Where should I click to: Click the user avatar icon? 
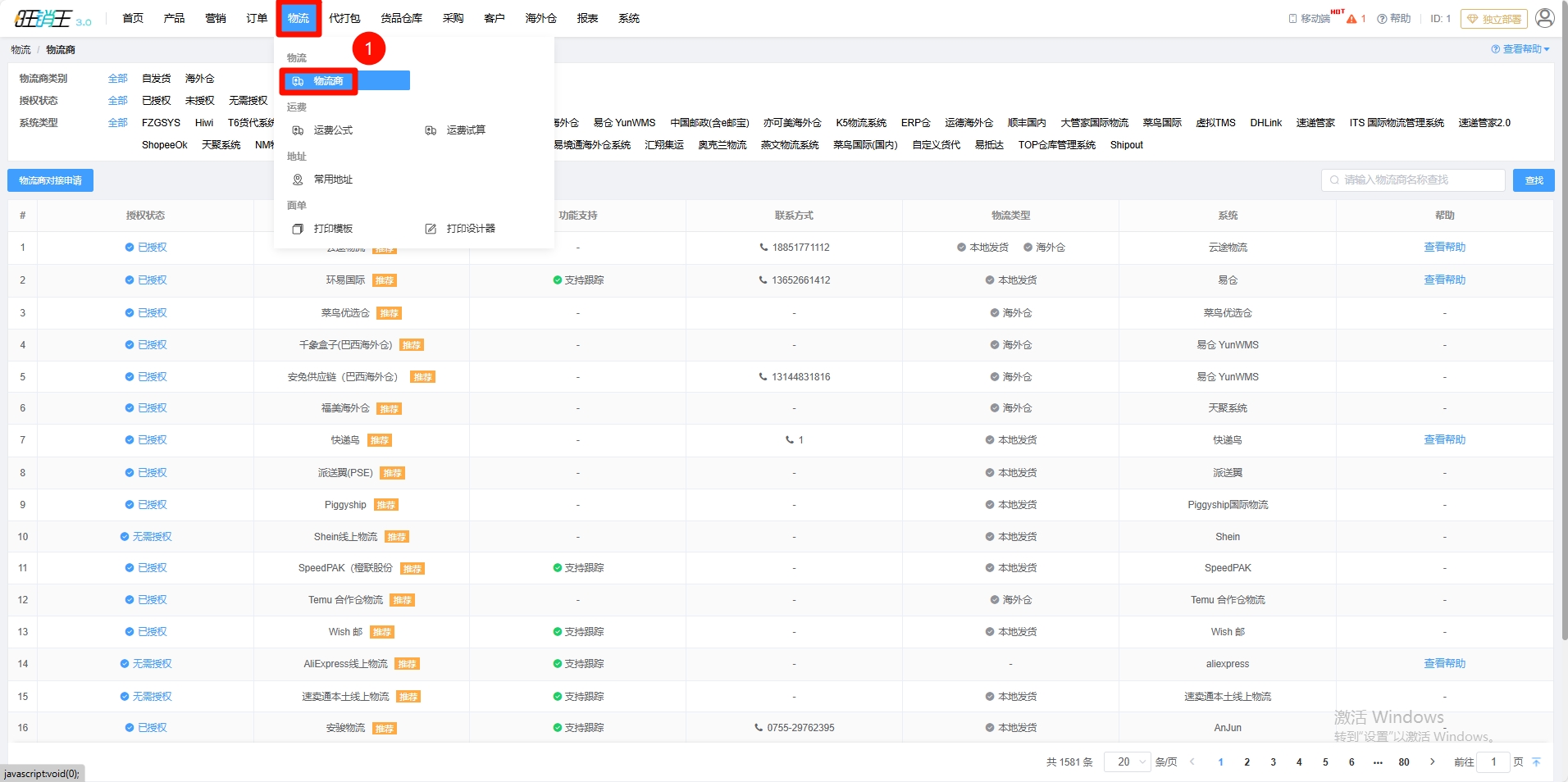coord(1544,18)
